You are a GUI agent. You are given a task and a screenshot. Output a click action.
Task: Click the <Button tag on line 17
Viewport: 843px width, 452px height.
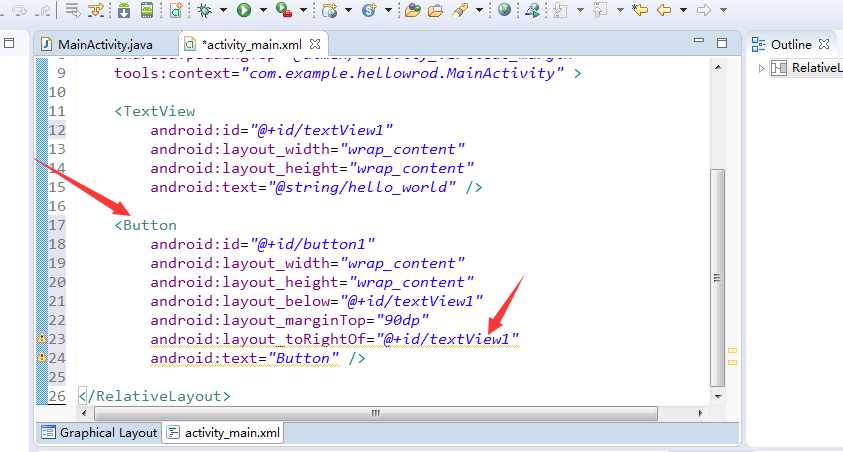[x=145, y=225]
